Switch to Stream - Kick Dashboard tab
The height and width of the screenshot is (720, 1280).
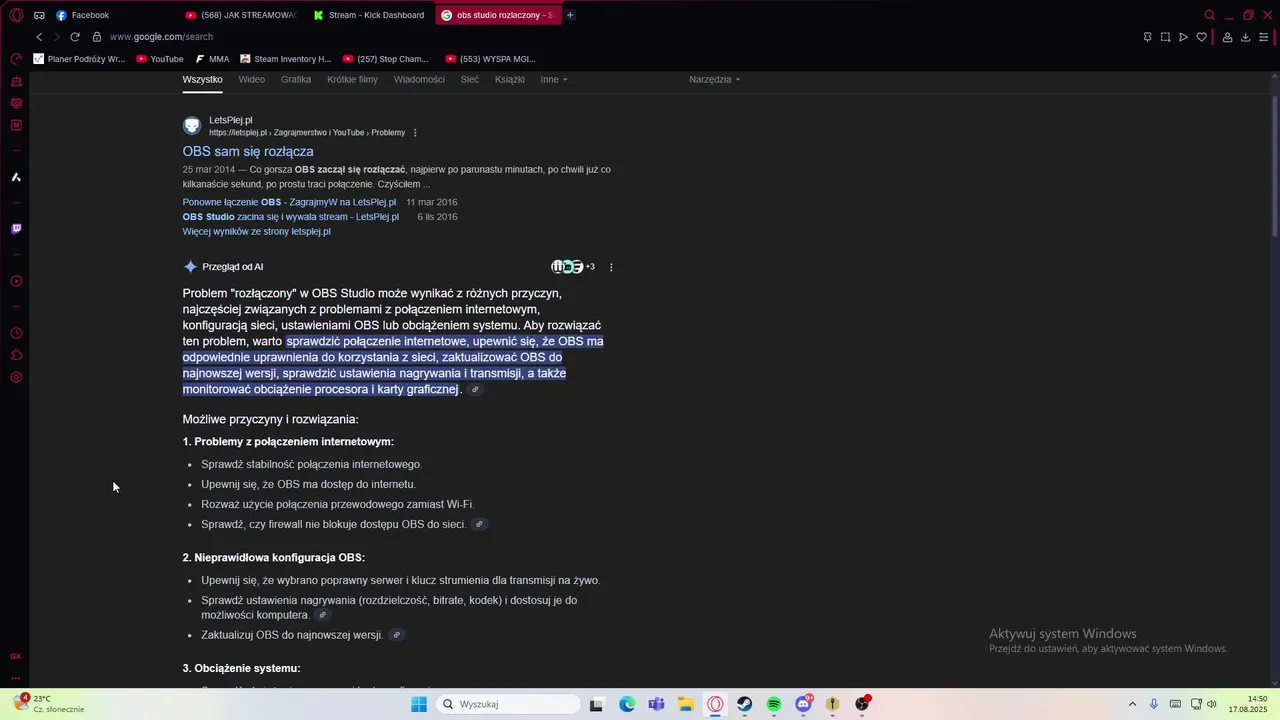(369, 15)
